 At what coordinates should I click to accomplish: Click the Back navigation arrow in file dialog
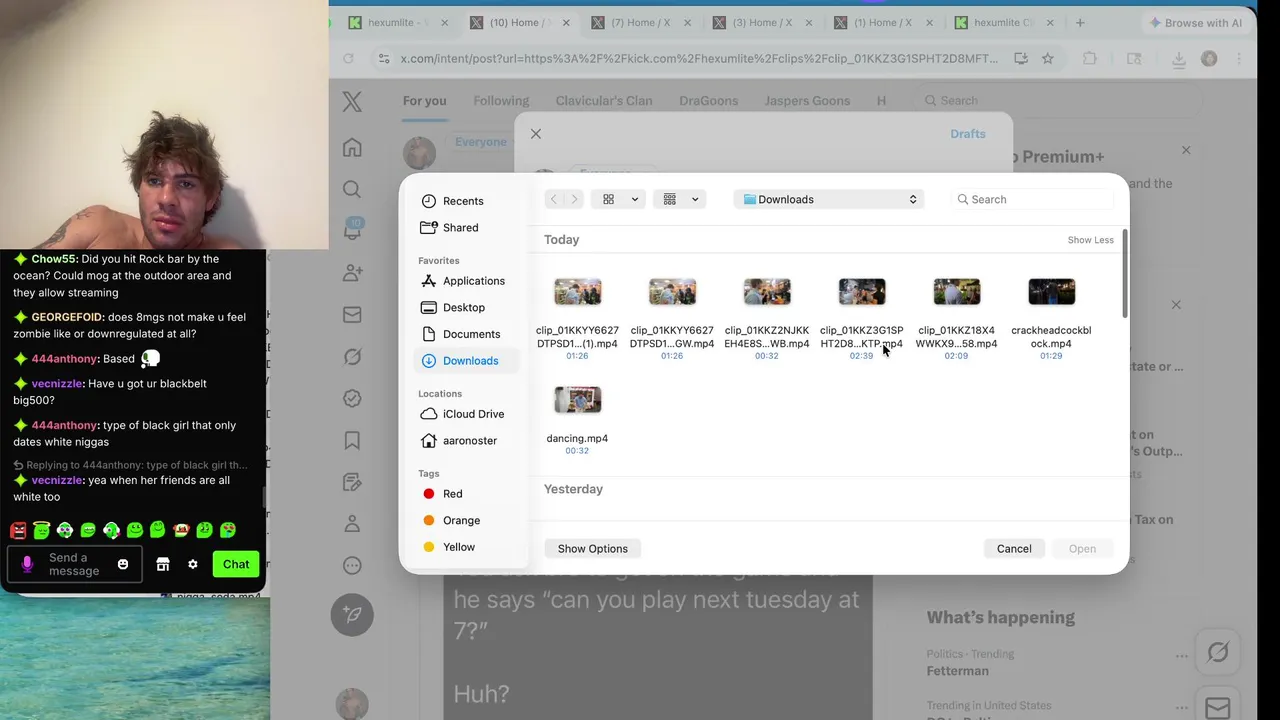coord(554,200)
